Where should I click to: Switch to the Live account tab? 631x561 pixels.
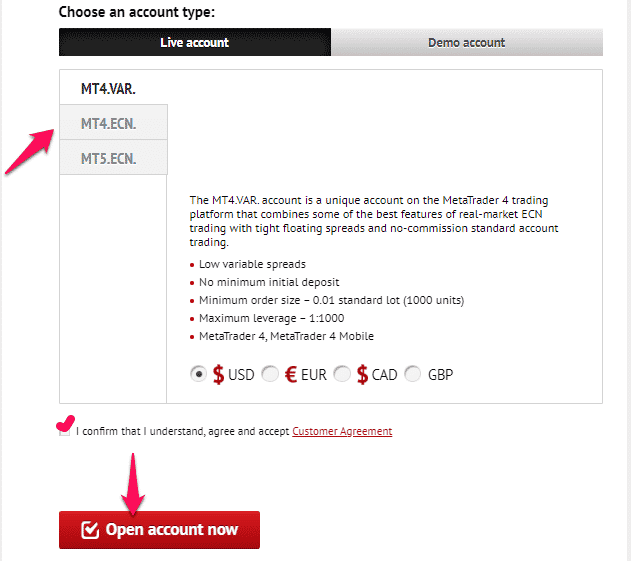195,42
